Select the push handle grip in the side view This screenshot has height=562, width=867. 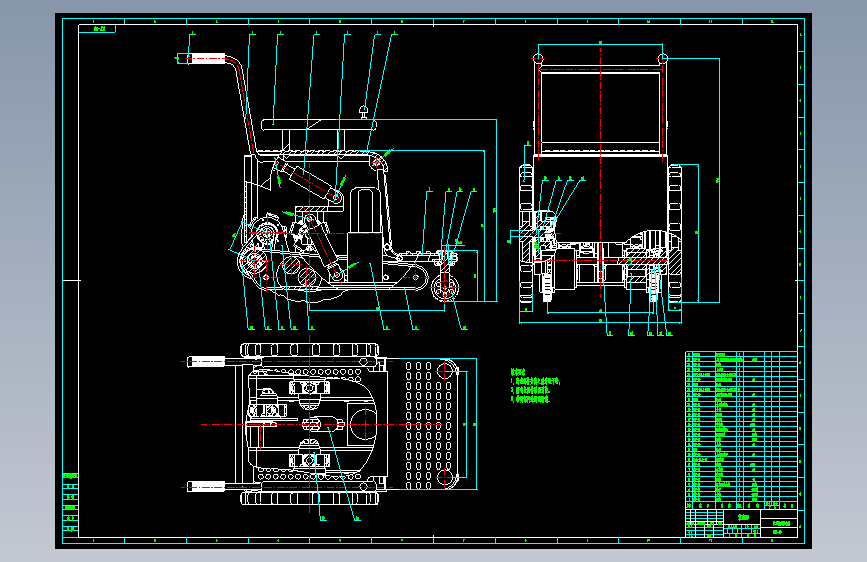[207, 58]
